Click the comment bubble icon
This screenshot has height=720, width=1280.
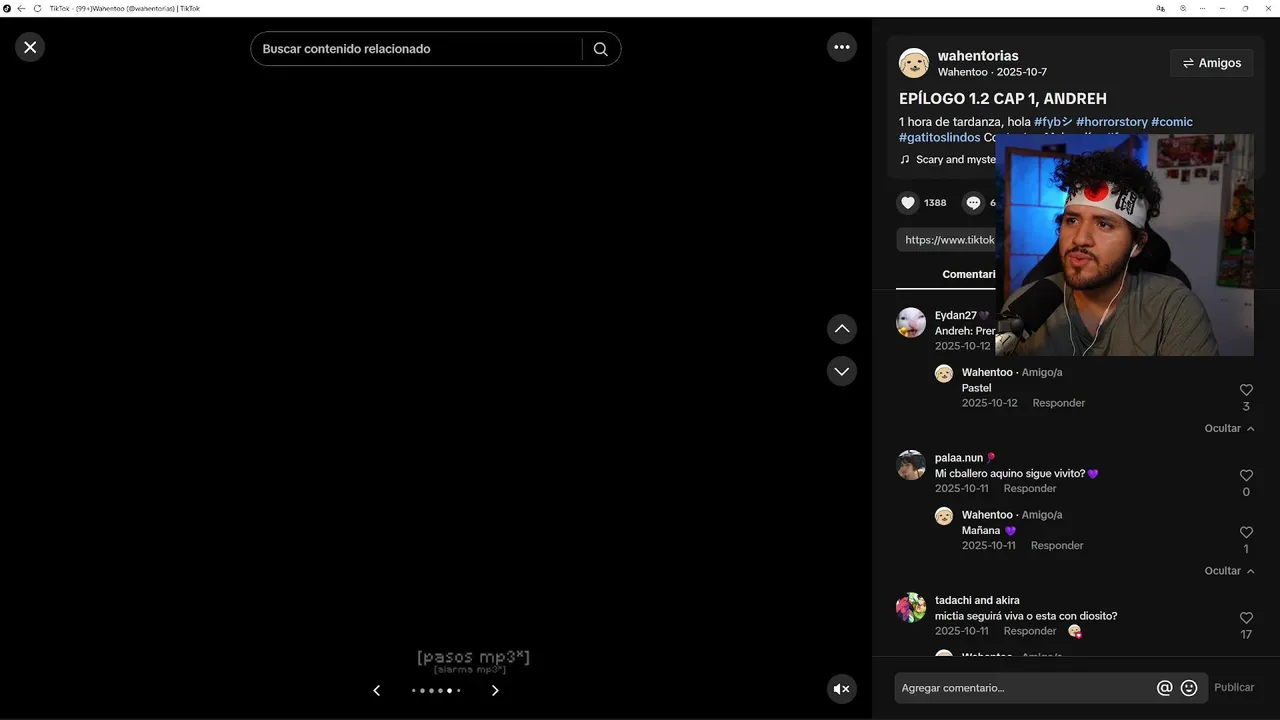coord(974,203)
